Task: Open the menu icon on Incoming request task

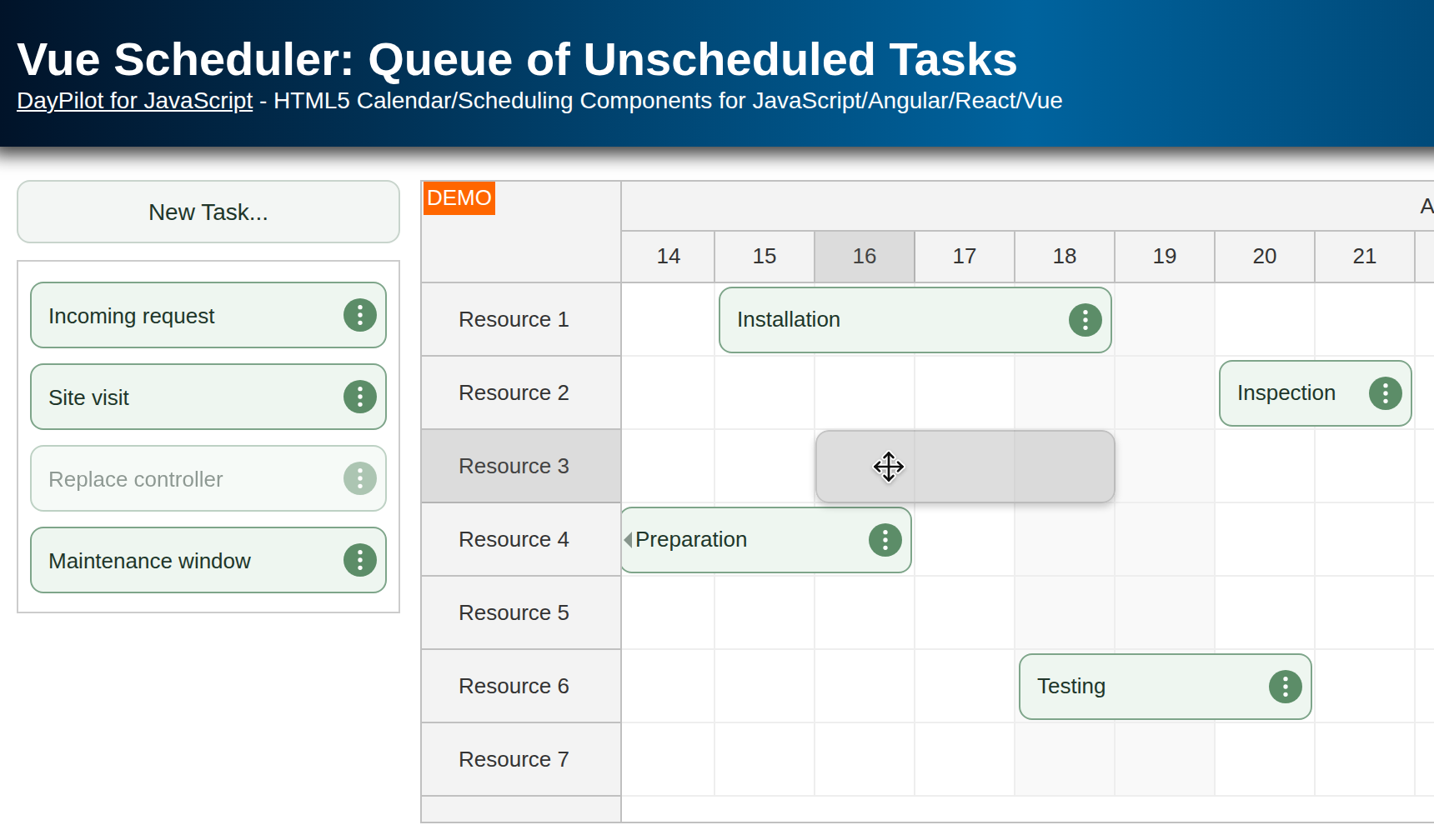Action: pyautogui.click(x=359, y=315)
